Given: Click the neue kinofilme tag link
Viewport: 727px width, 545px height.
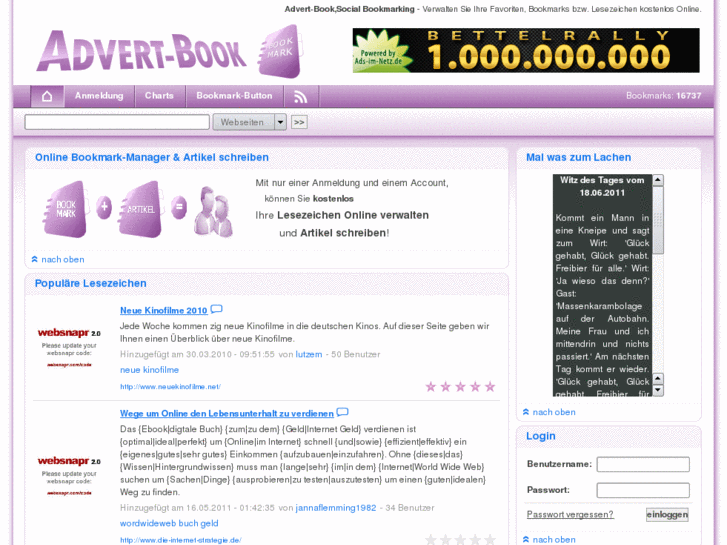Looking at the screenshot, I should click(149, 370).
